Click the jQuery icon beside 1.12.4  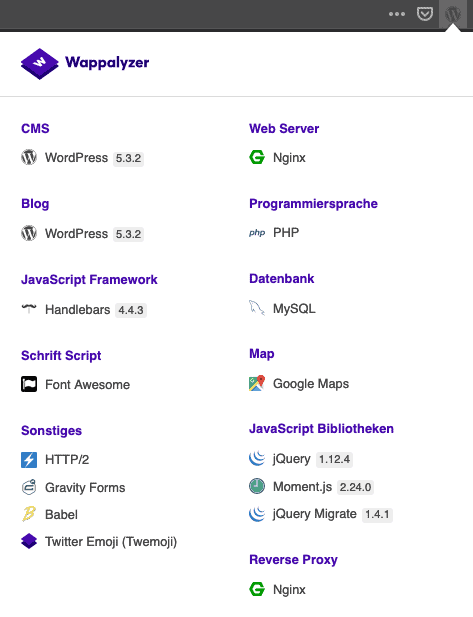[x=257, y=458]
